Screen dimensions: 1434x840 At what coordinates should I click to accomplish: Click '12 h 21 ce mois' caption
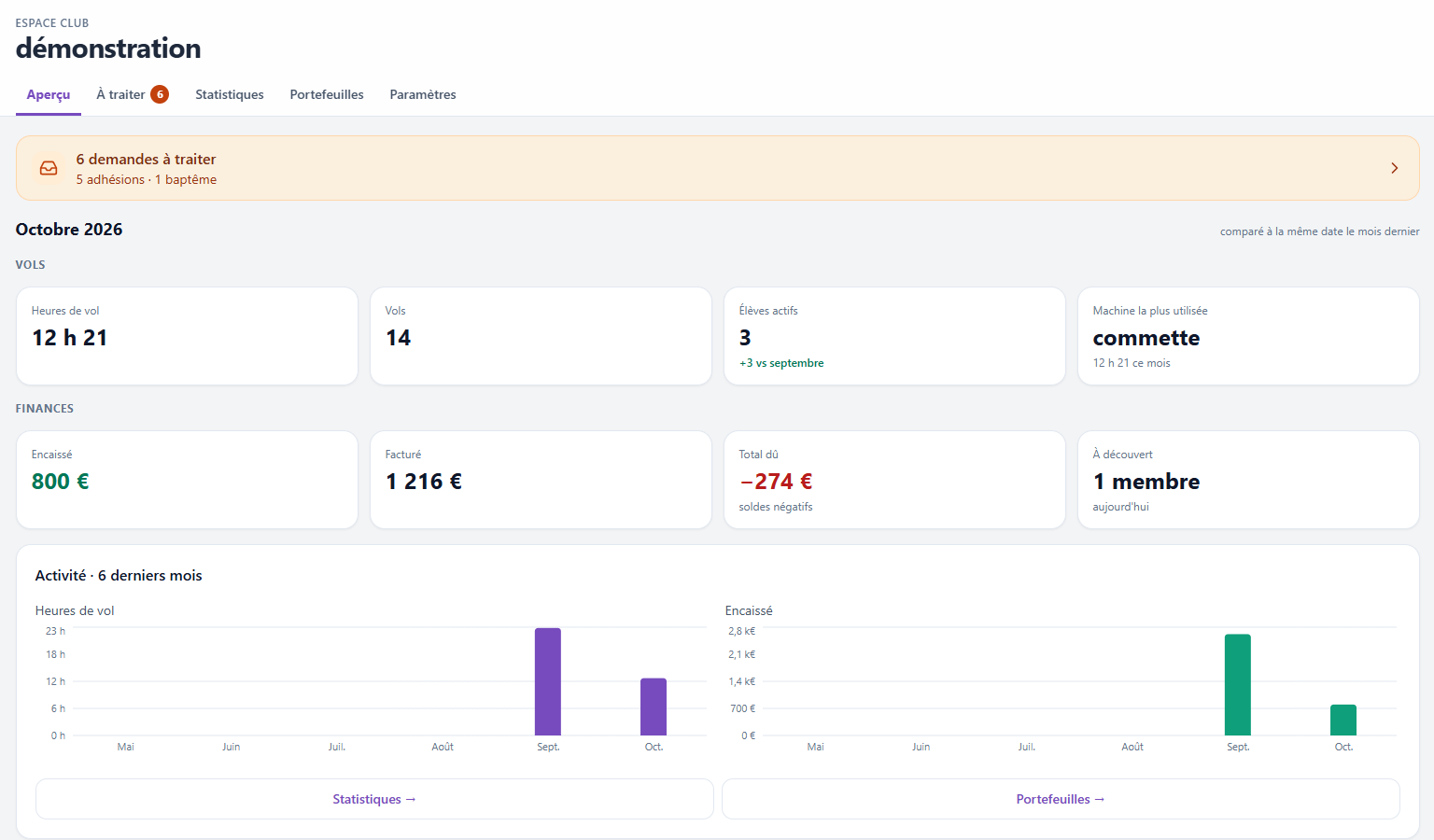click(1132, 363)
